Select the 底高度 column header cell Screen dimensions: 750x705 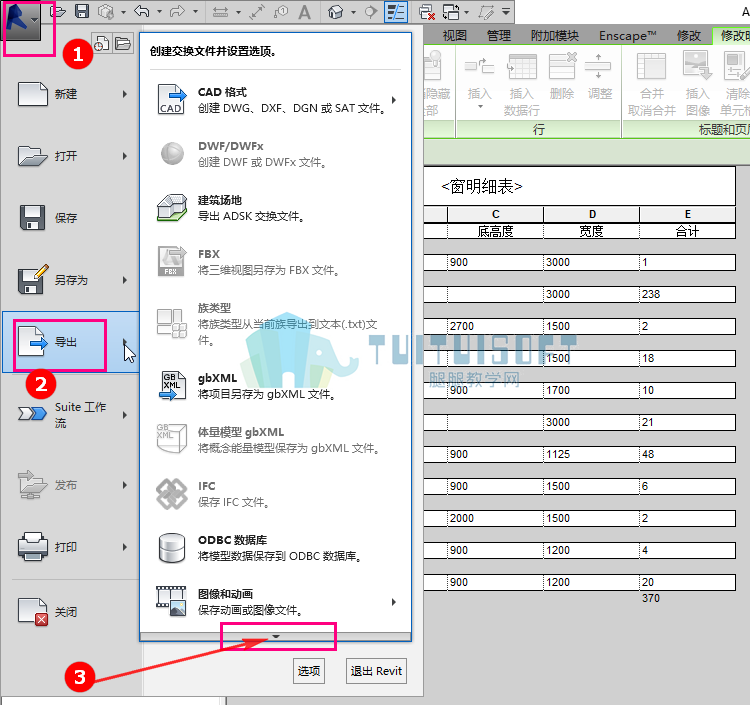pyautogui.click(x=496, y=231)
